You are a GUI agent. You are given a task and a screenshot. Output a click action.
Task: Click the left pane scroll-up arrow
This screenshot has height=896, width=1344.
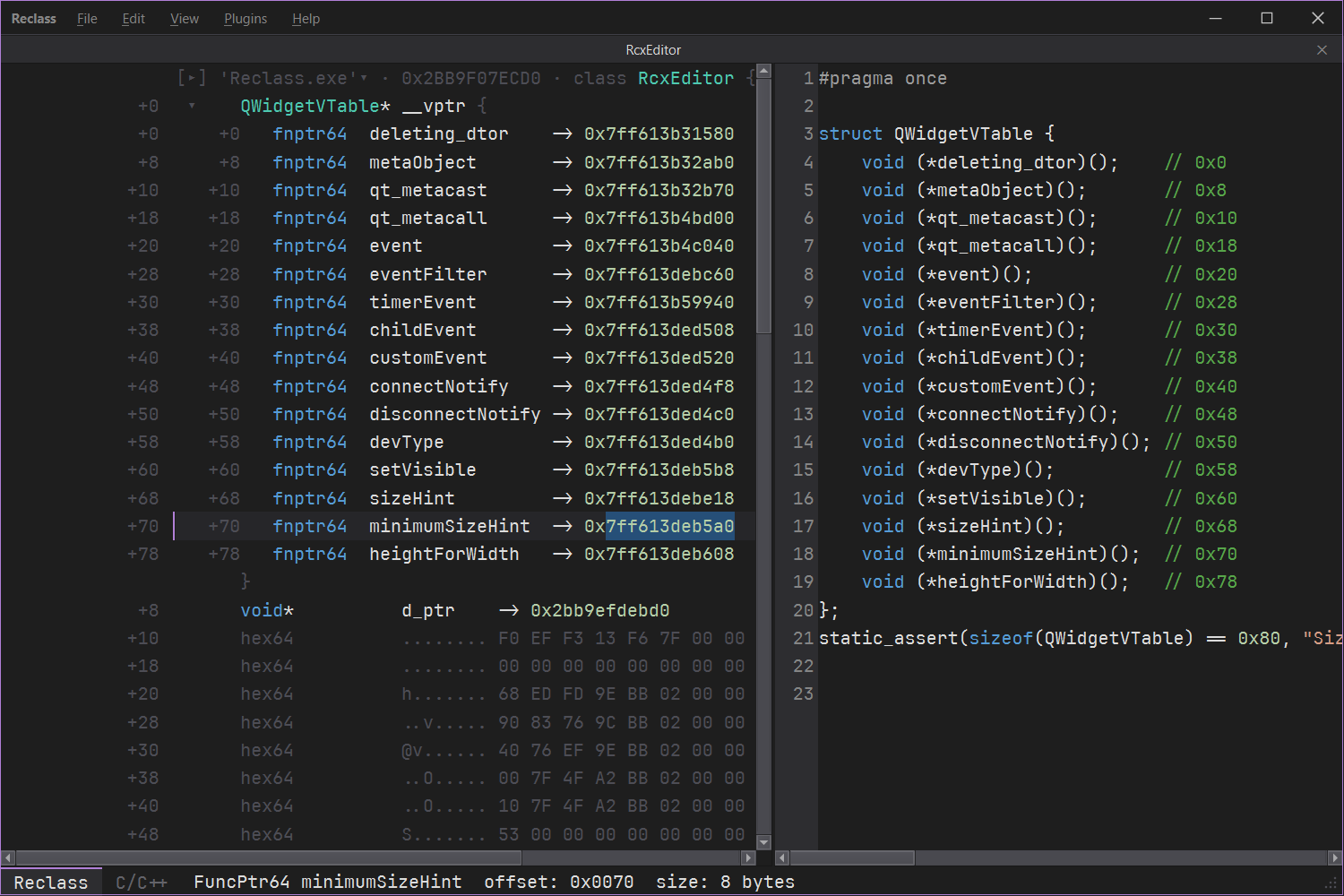[x=763, y=71]
